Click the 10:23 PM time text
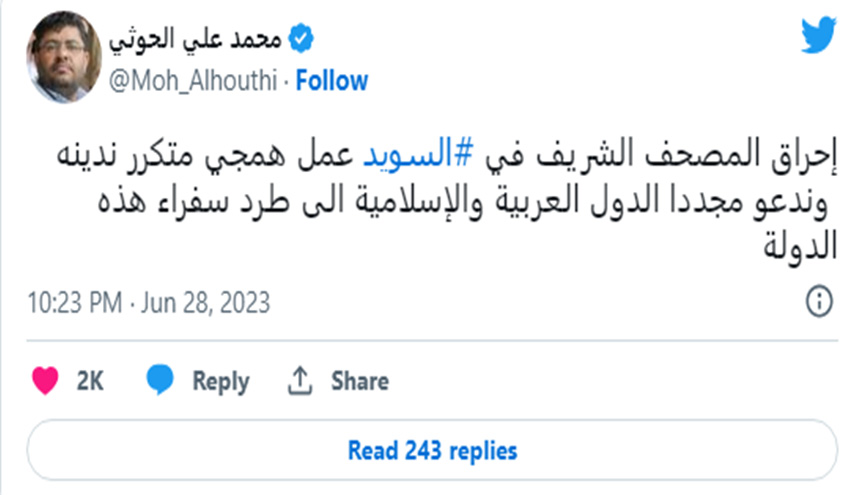This screenshot has width=855, height=495. point(74,302)
